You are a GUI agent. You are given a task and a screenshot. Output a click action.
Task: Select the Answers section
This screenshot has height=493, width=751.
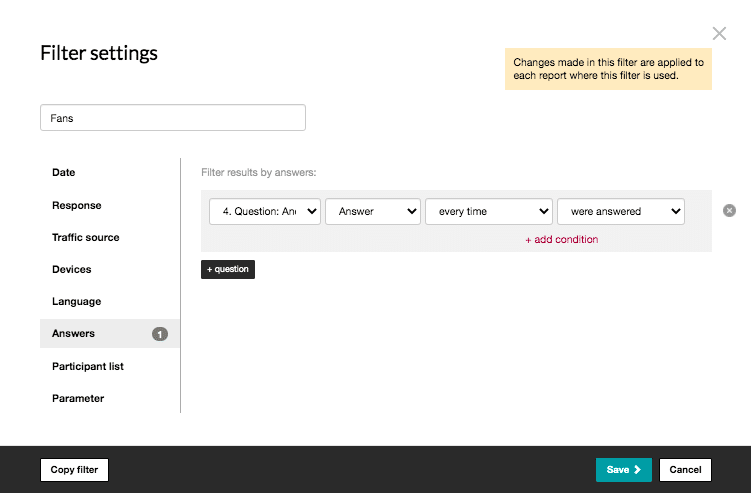click(110, 333)
